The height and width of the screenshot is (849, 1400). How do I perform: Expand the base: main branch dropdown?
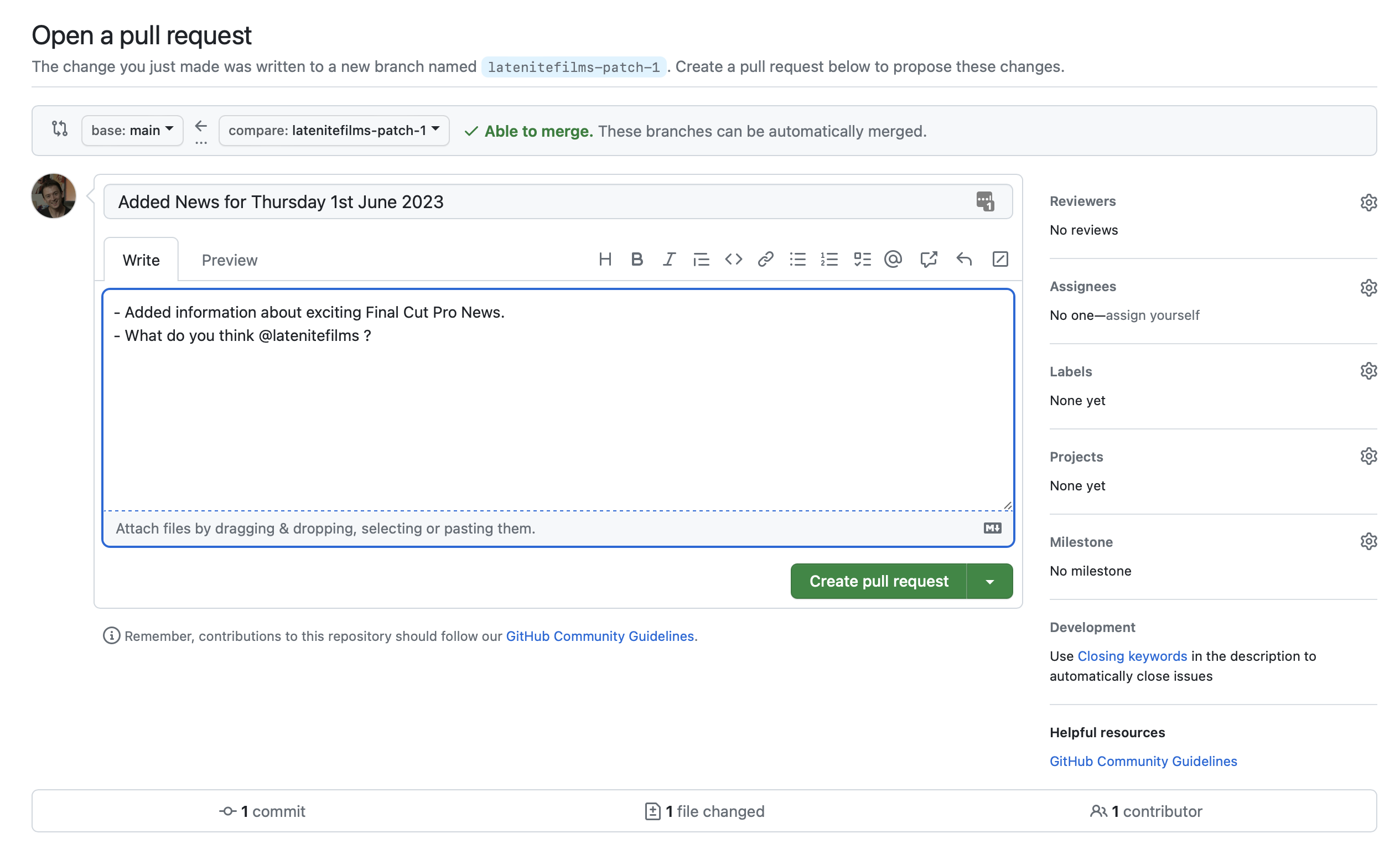point(132,131)
